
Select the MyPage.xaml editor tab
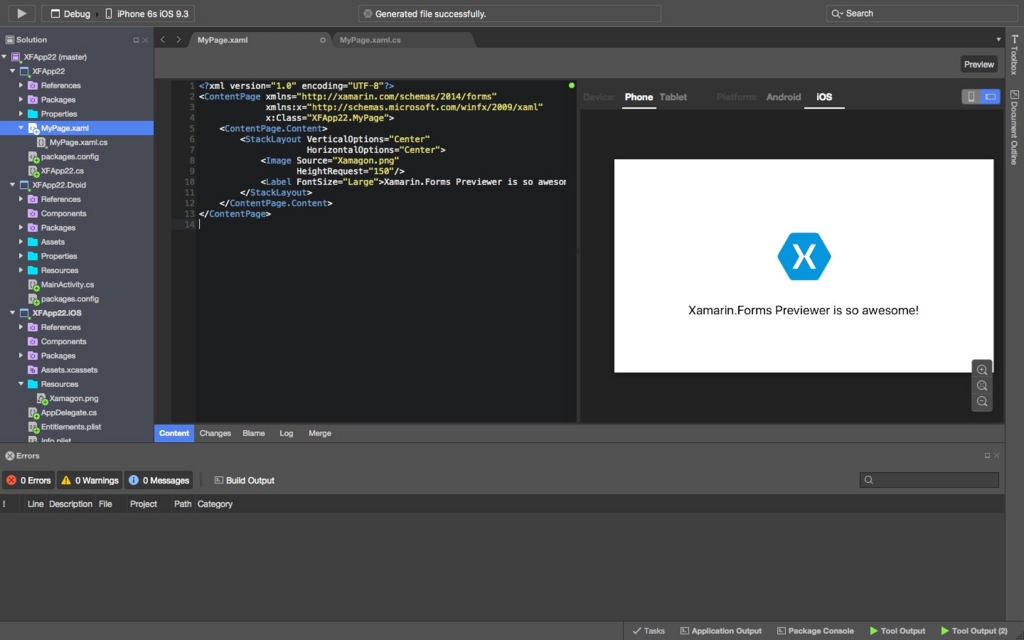(223, 40)
